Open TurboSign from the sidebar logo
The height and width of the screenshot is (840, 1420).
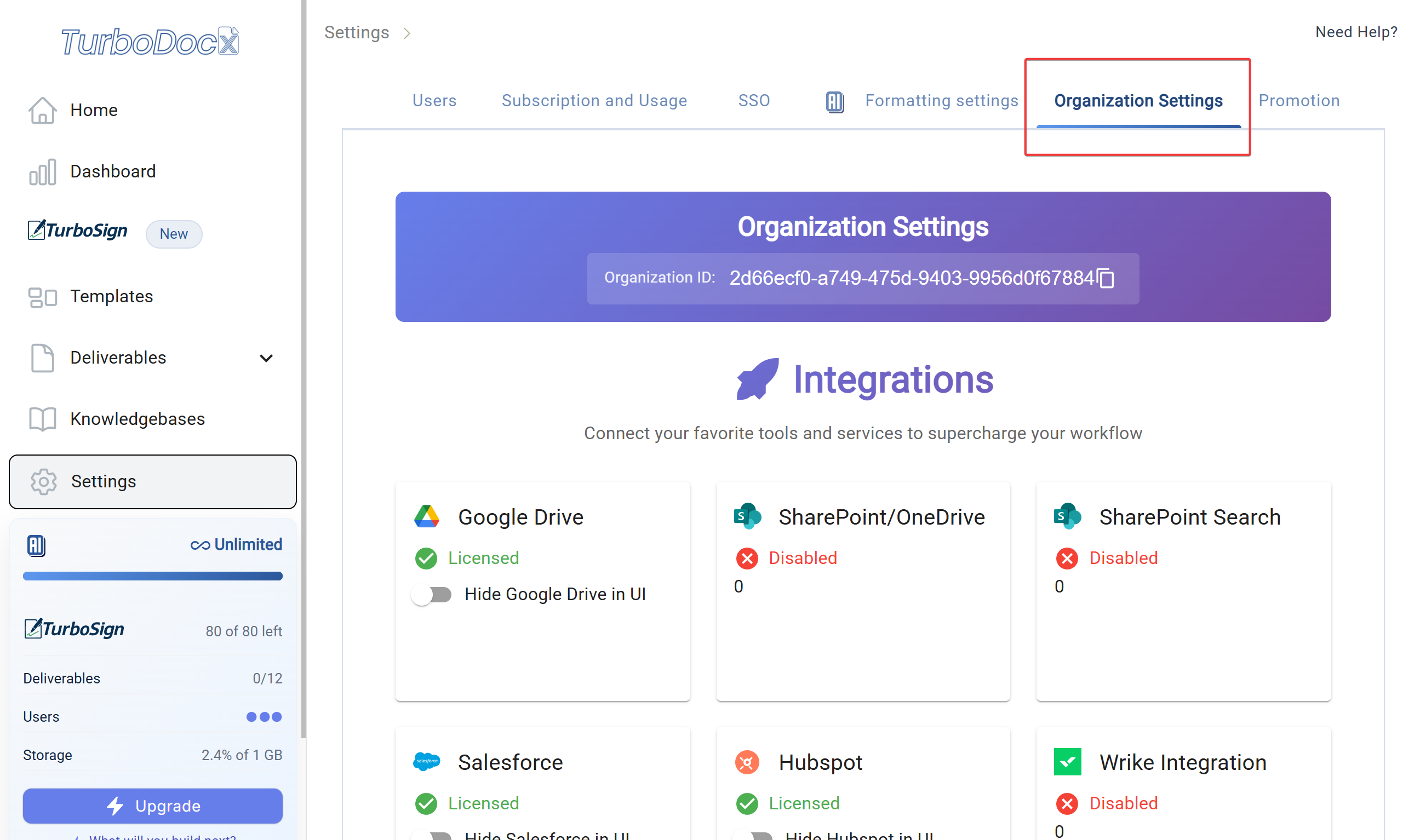pos(78,231)
